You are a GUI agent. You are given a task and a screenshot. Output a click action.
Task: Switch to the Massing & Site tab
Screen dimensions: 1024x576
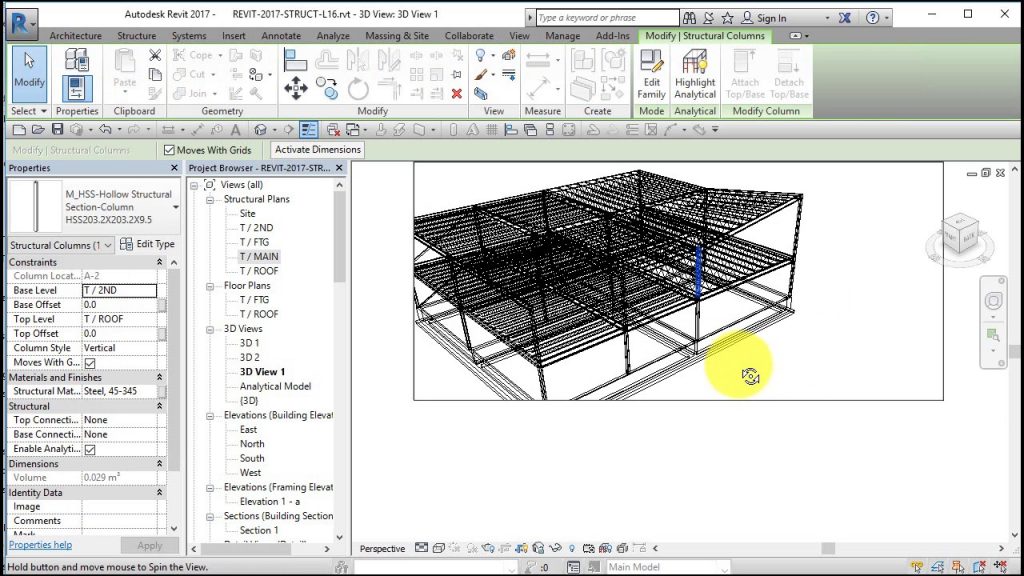coord(397,36)
